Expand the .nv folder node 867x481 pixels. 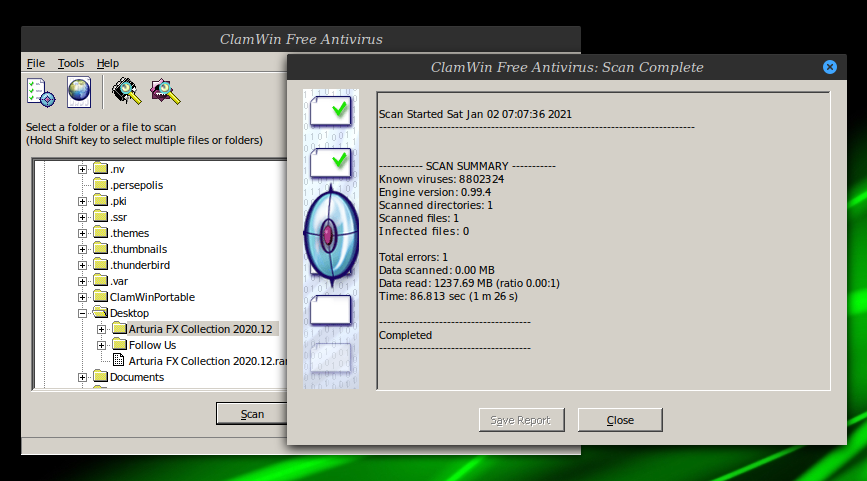point(82,169)
